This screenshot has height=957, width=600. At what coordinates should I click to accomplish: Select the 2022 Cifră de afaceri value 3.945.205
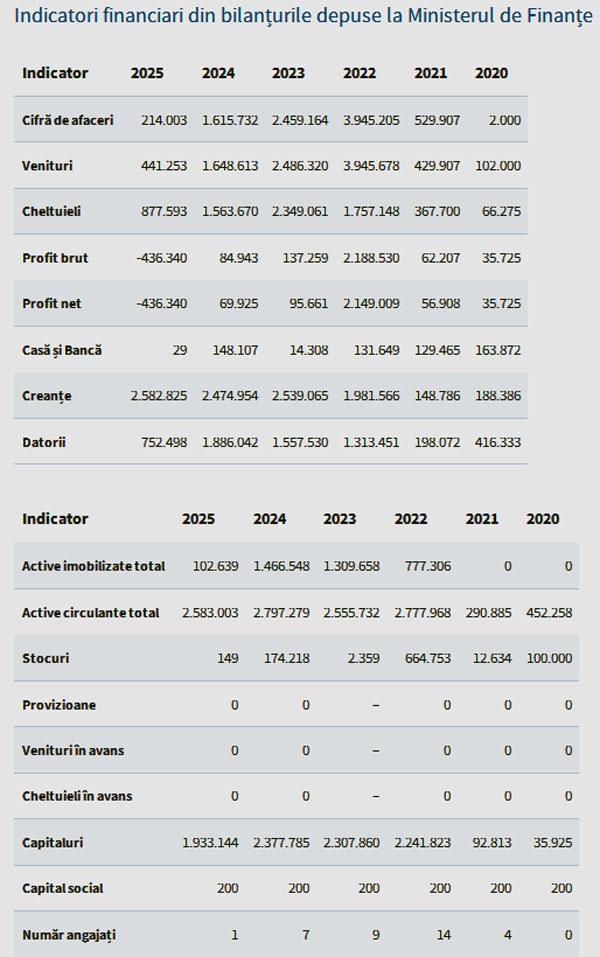(x=371, y=120)
